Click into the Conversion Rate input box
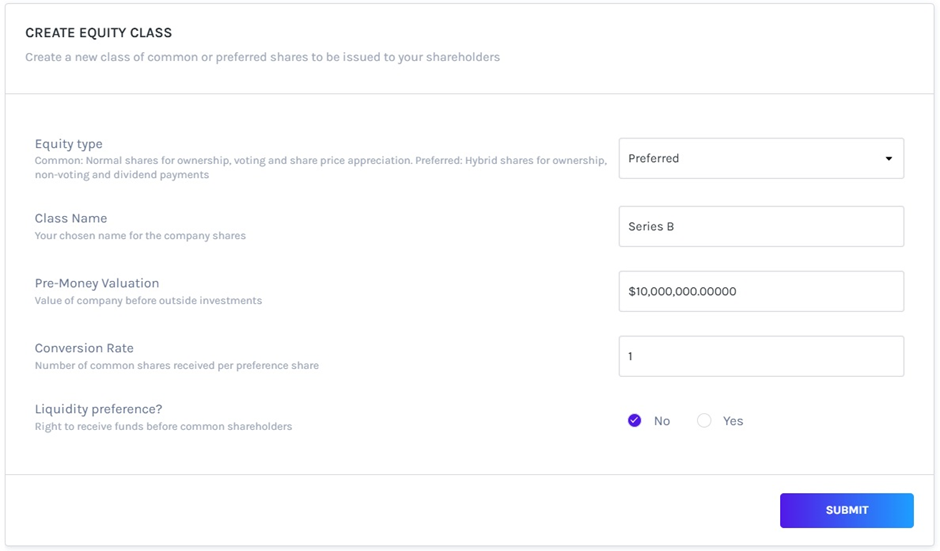The height and width of the screenshot is (551, 940). tap(760, 356)
